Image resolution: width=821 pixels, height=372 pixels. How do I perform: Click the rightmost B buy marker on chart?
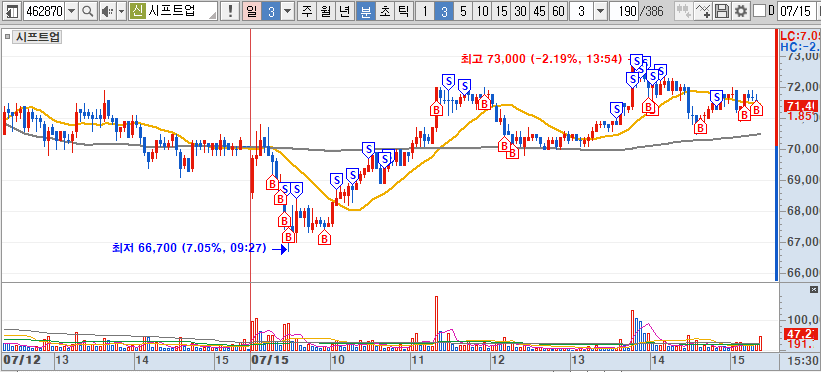coord(757,109)
